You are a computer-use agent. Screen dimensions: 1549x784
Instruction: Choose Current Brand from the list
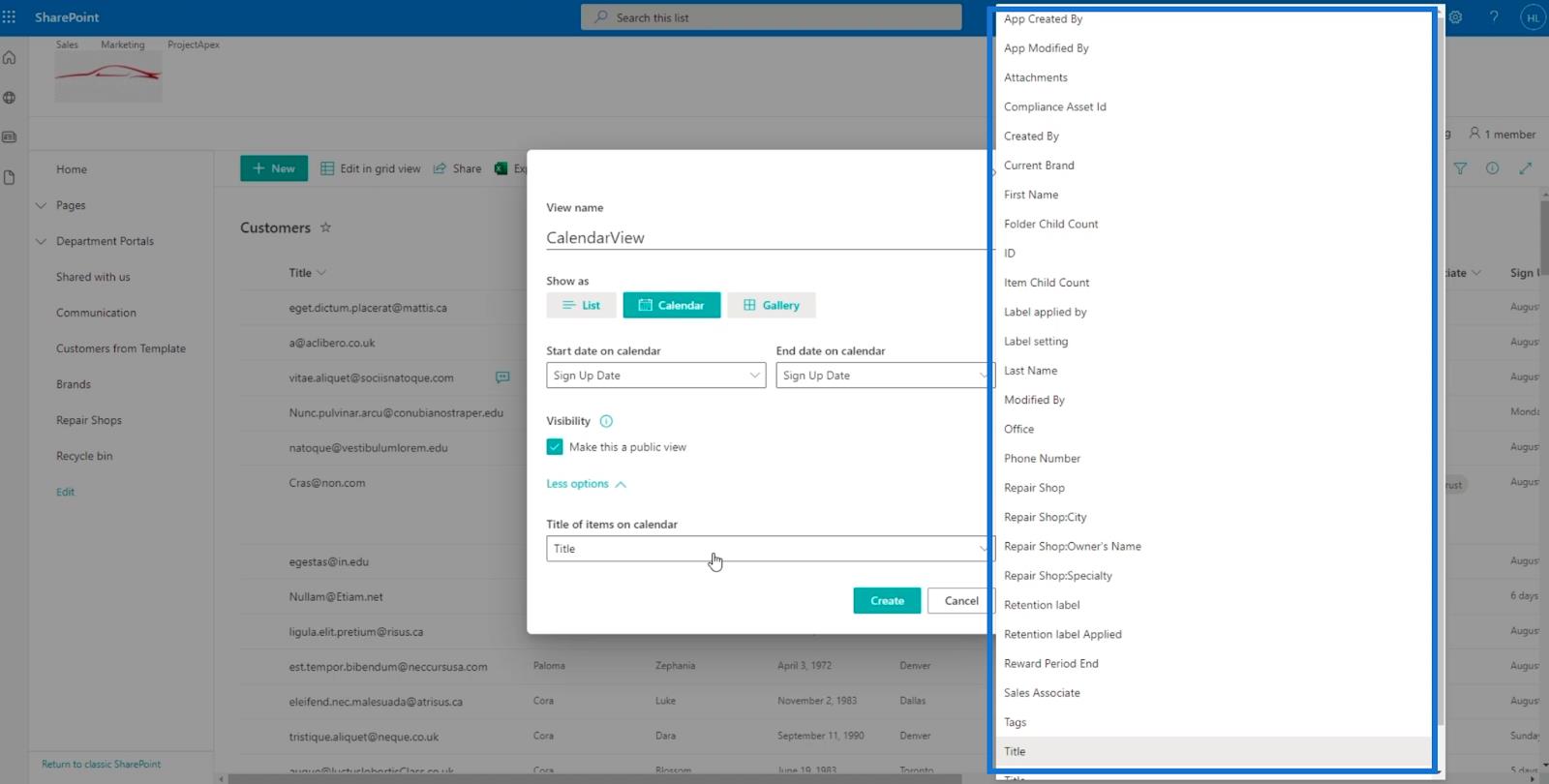[1215, 166]
